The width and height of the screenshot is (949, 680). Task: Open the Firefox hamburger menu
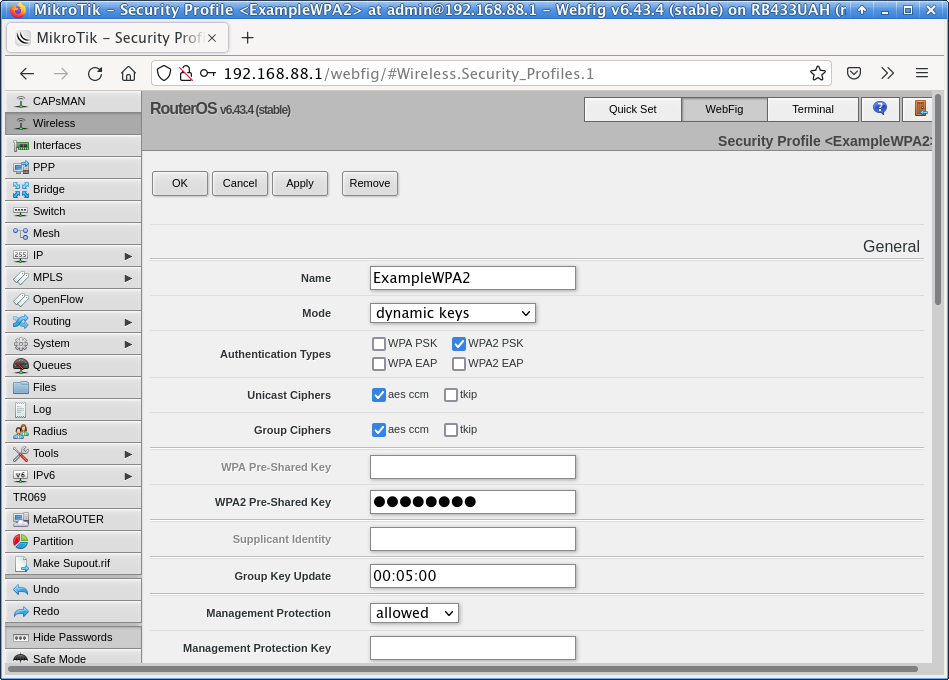coord(922,73)
